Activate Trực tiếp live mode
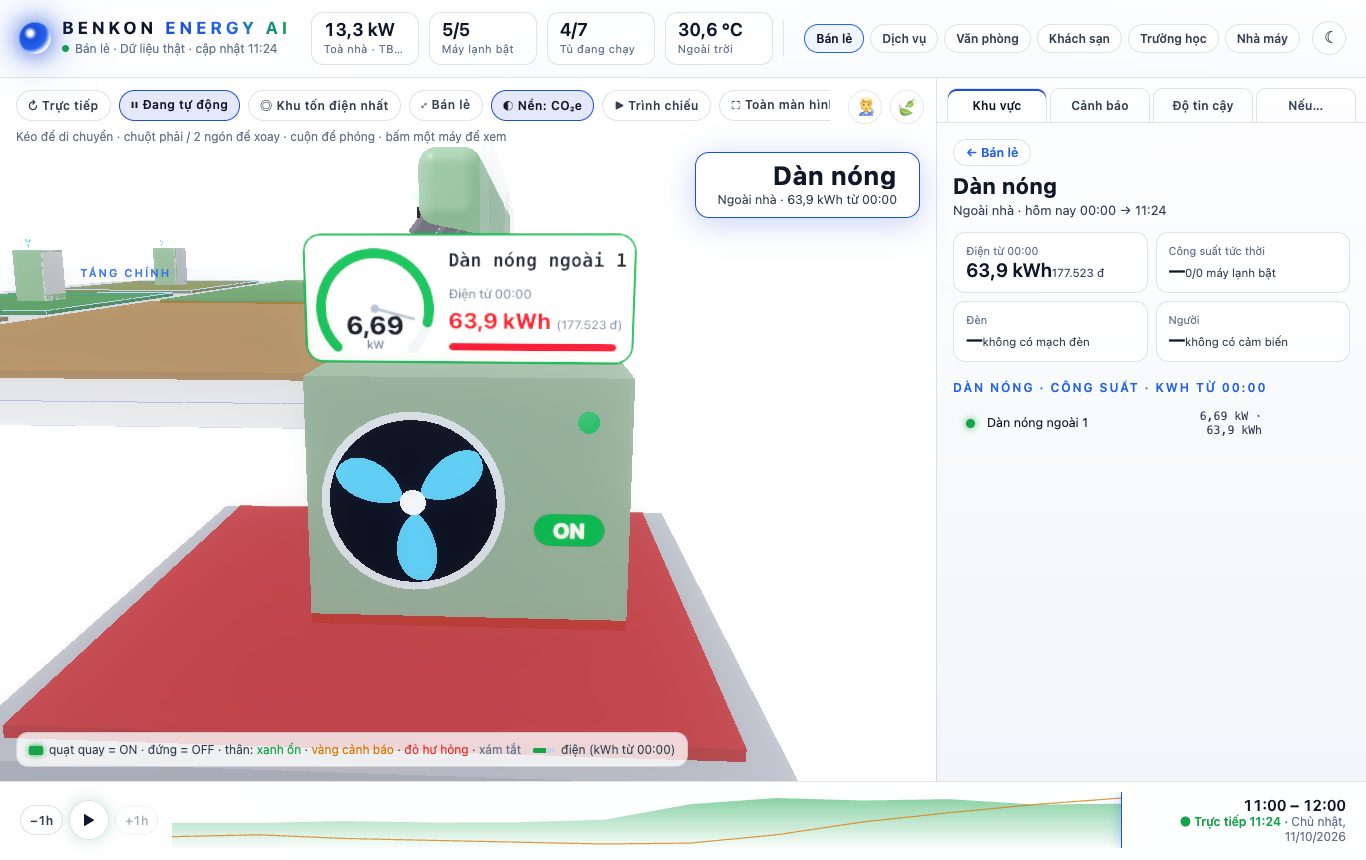Screen dimensions: 1366x860 (x=63, y=105)
